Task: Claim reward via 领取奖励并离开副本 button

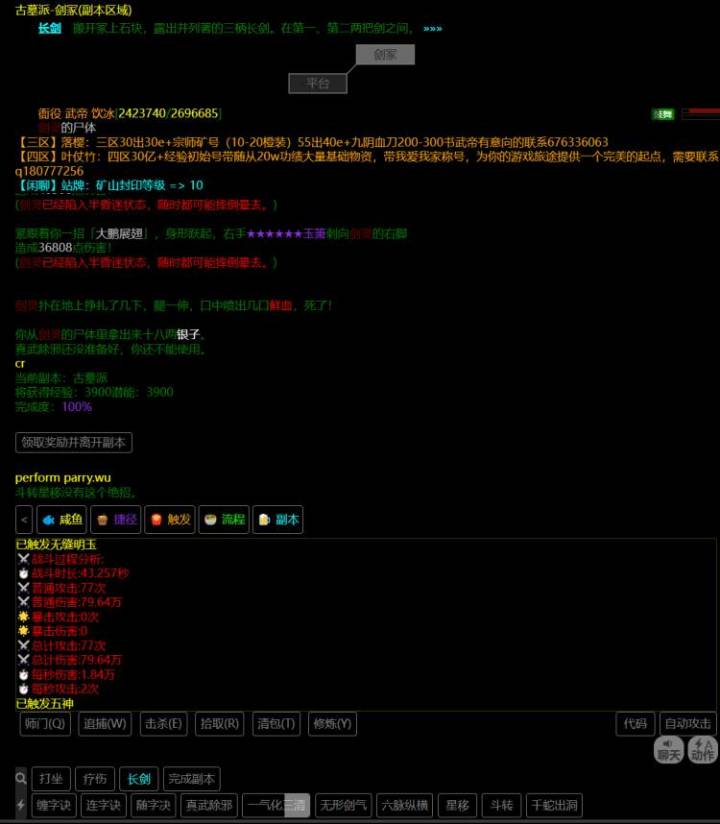Action: [x=74, y=442]
